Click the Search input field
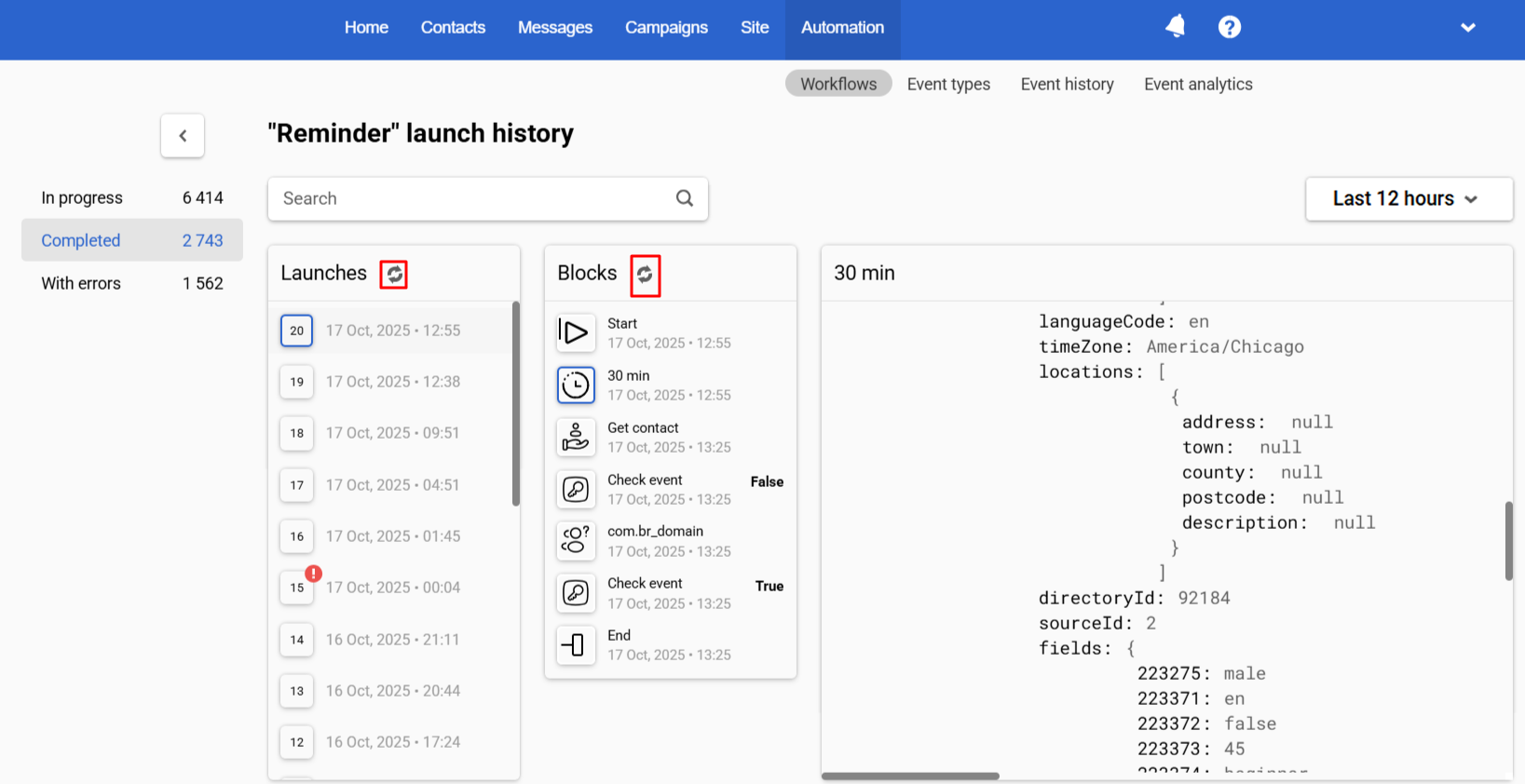 pos(487,198)
